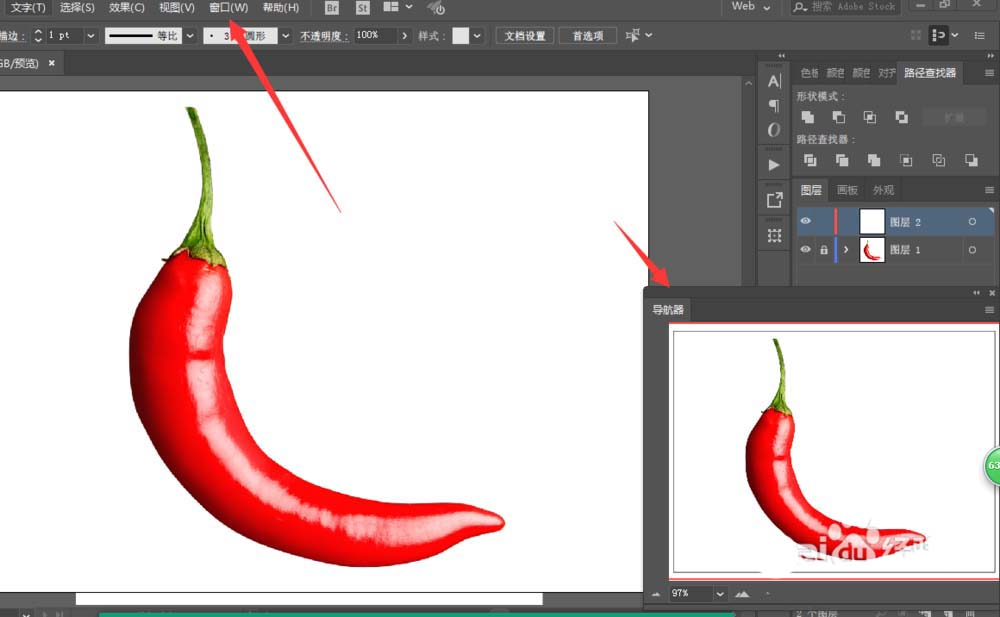
Task: Open the 窗口(W) menu
Action: coord(228,8)
